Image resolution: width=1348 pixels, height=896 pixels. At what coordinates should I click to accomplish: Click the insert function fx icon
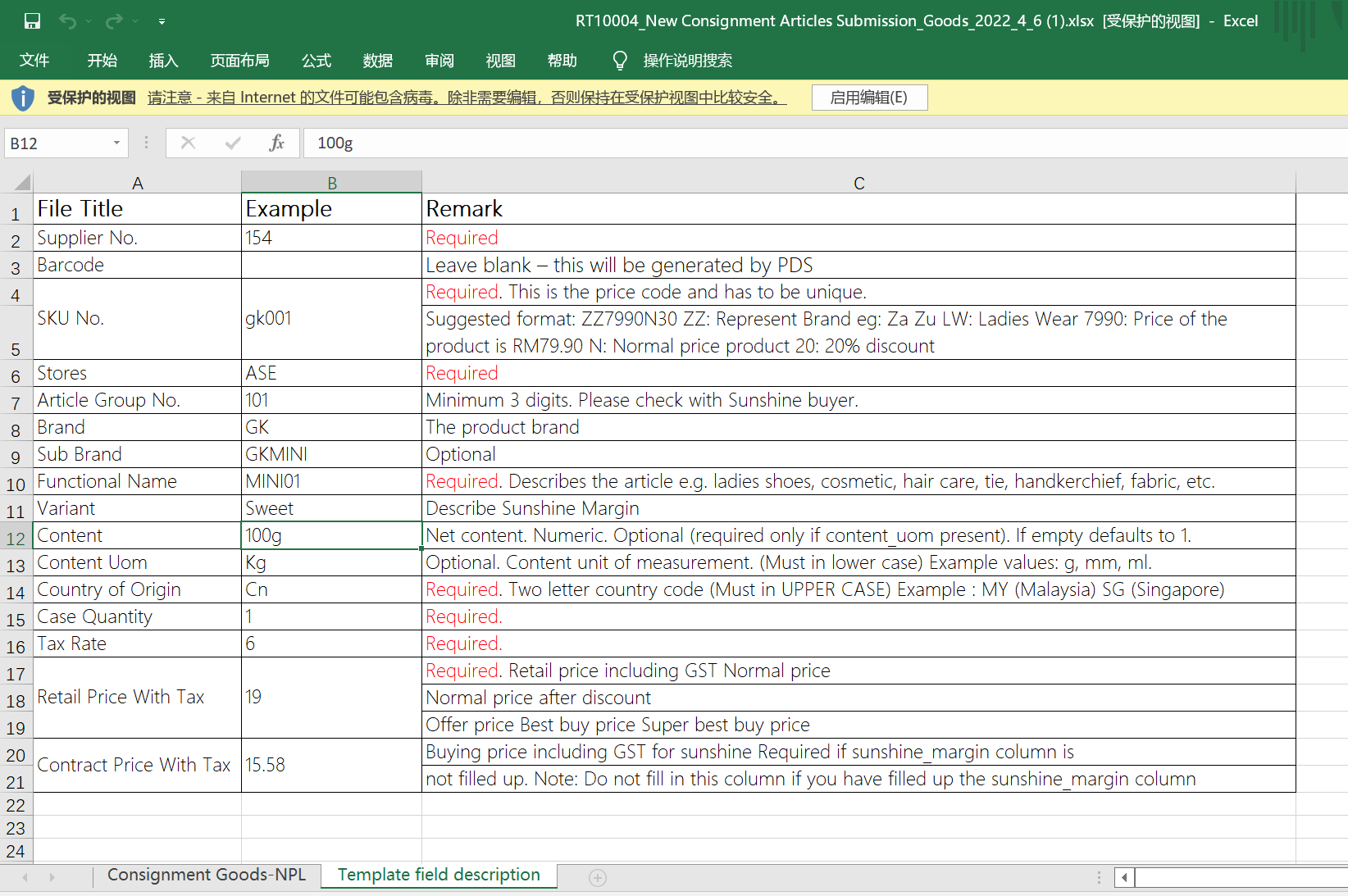click(276, 143)
